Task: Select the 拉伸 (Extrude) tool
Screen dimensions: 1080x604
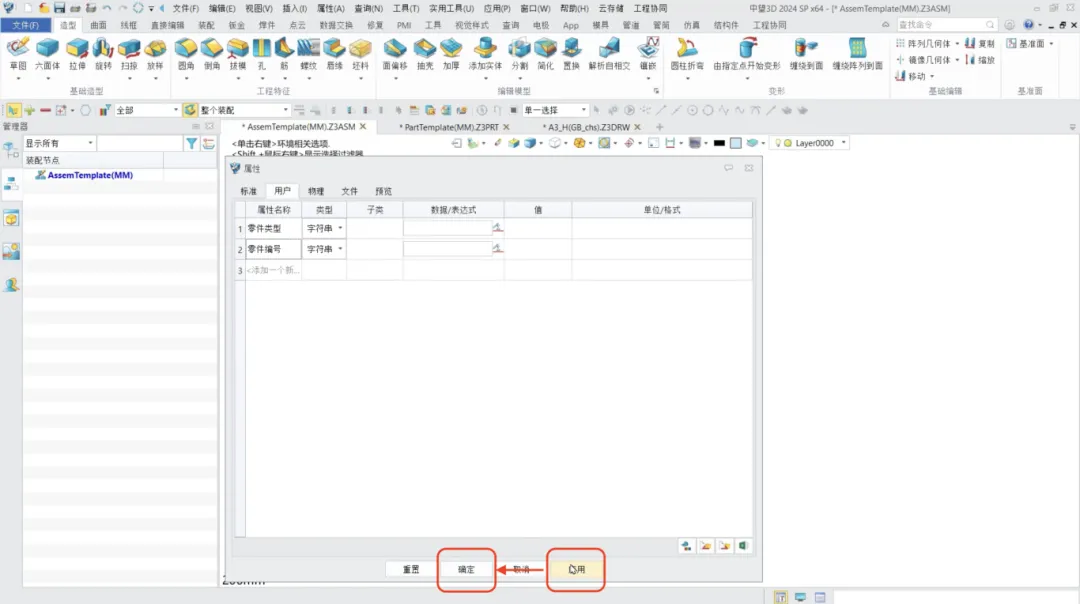Action: point(77,52)
